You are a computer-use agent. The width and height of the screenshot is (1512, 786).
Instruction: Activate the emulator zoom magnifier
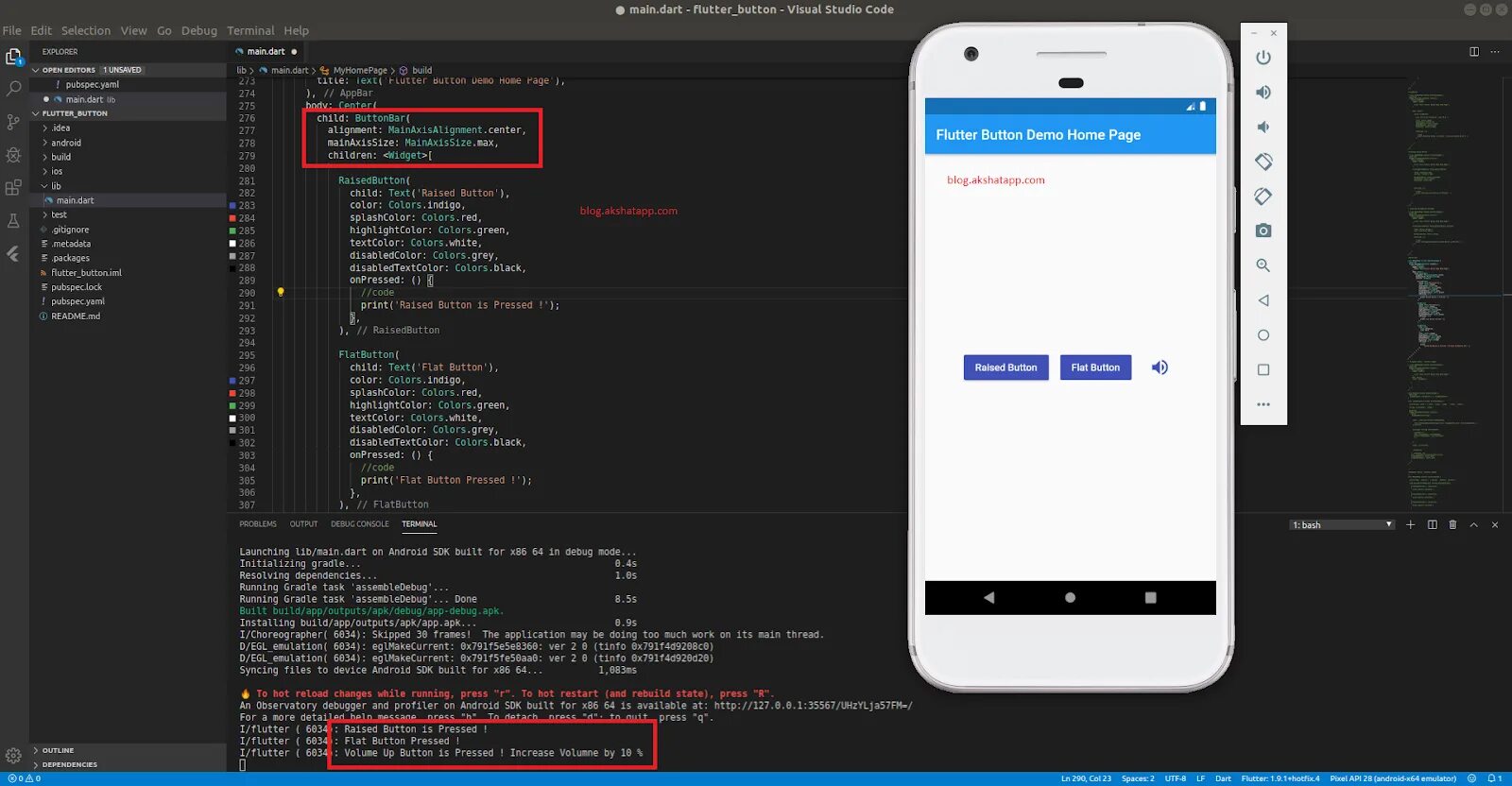(1263, 265)
